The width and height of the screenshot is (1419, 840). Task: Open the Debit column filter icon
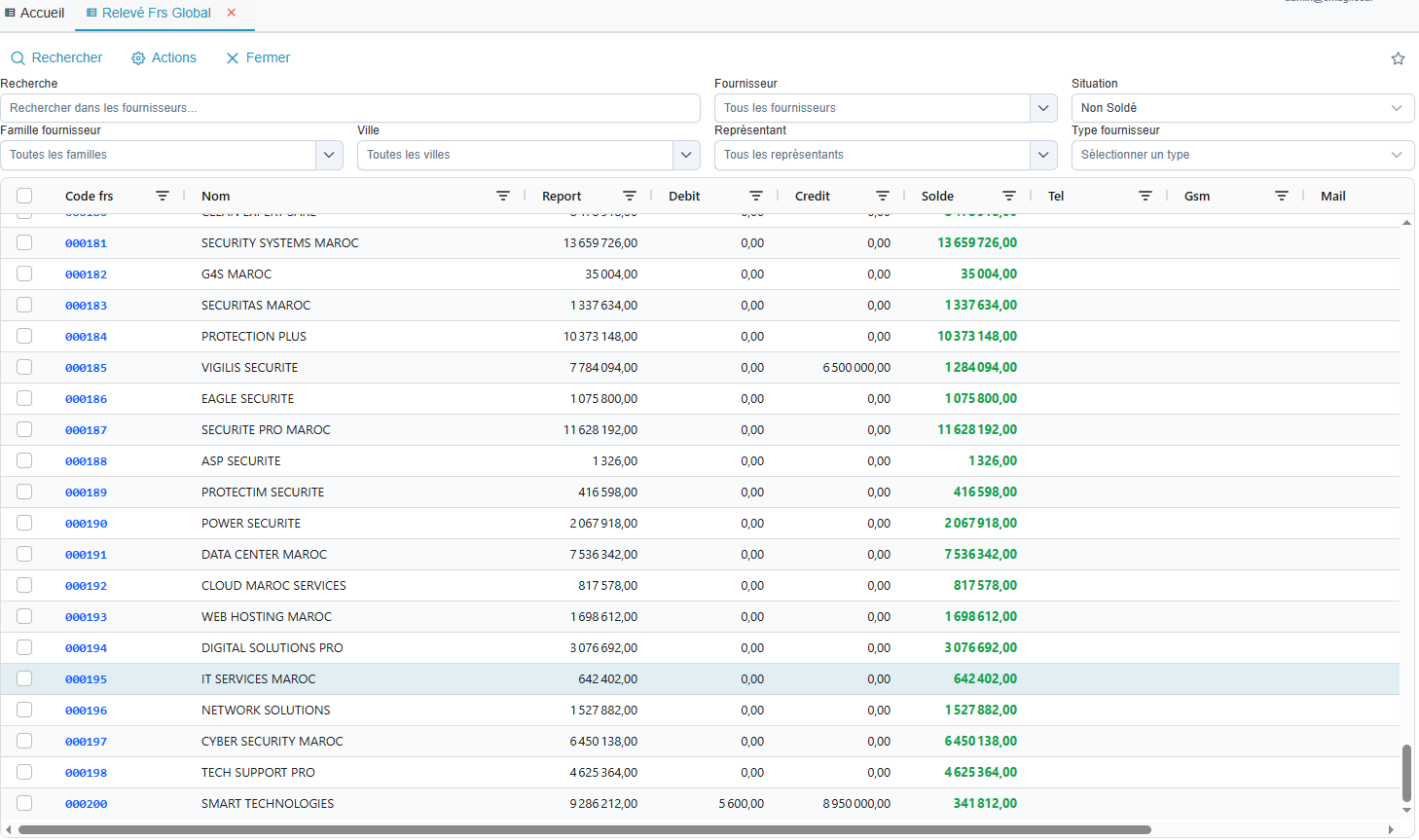pos(756,196)
